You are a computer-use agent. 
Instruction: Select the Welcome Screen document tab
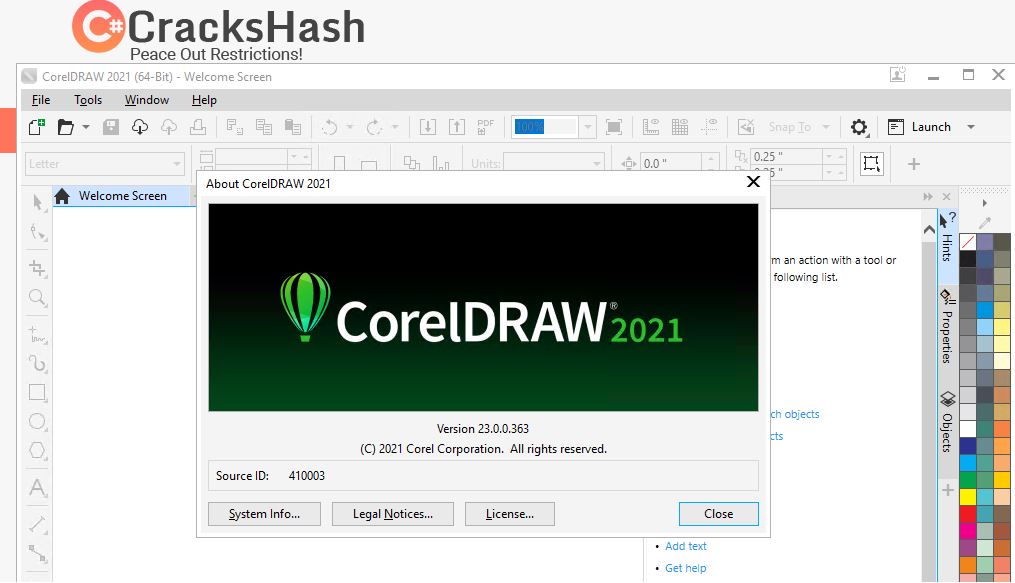pos(122,195)
